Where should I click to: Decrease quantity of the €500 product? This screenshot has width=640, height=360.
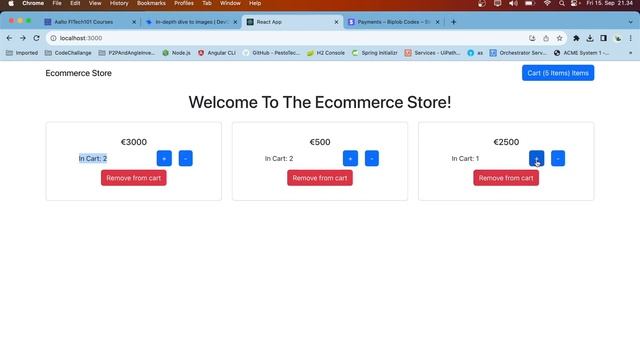372,158
